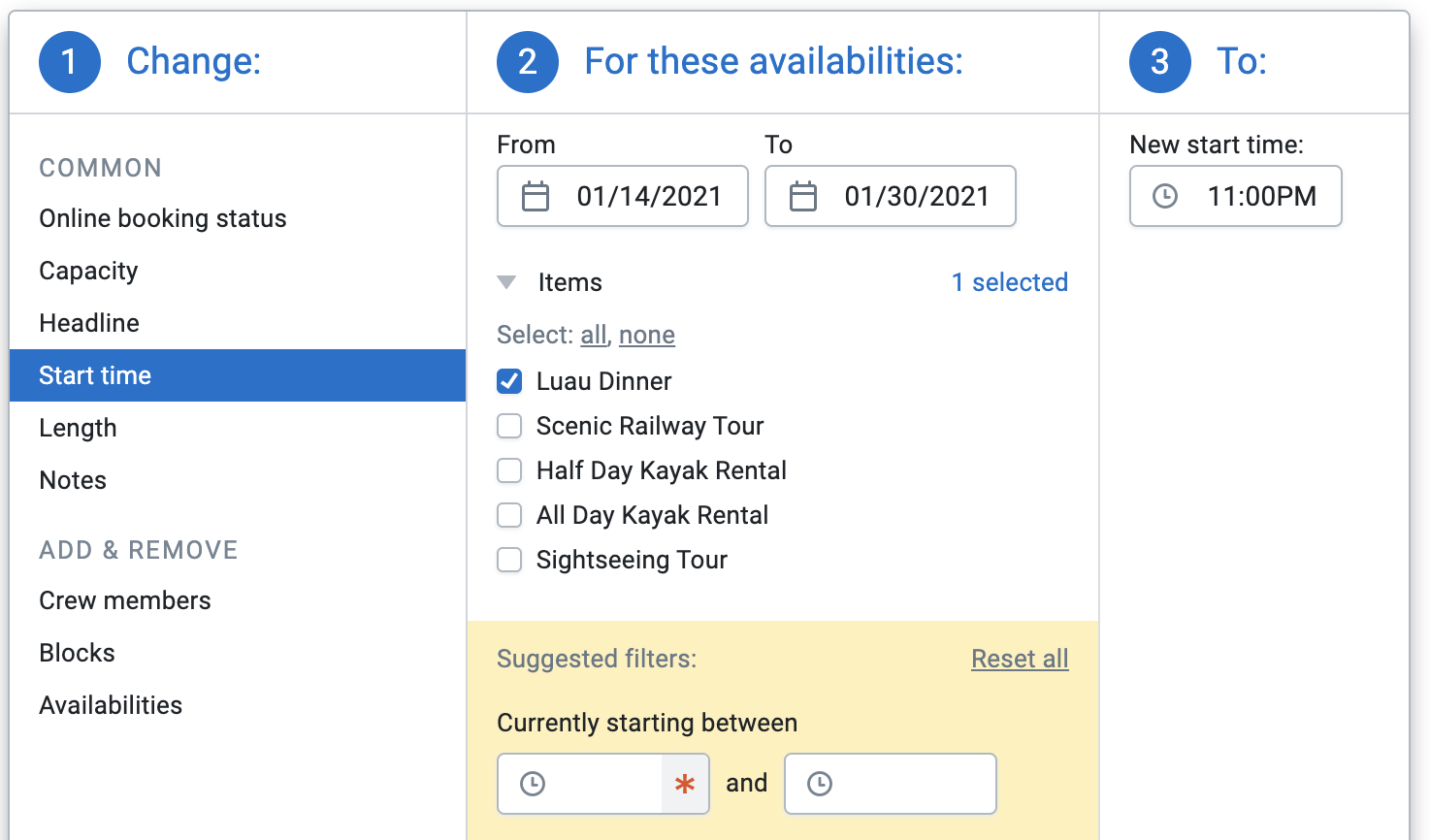Click the step 3 numbered circle
Image resolution: width=1430 pixels, height=840 pixels.
[1159, 61]
